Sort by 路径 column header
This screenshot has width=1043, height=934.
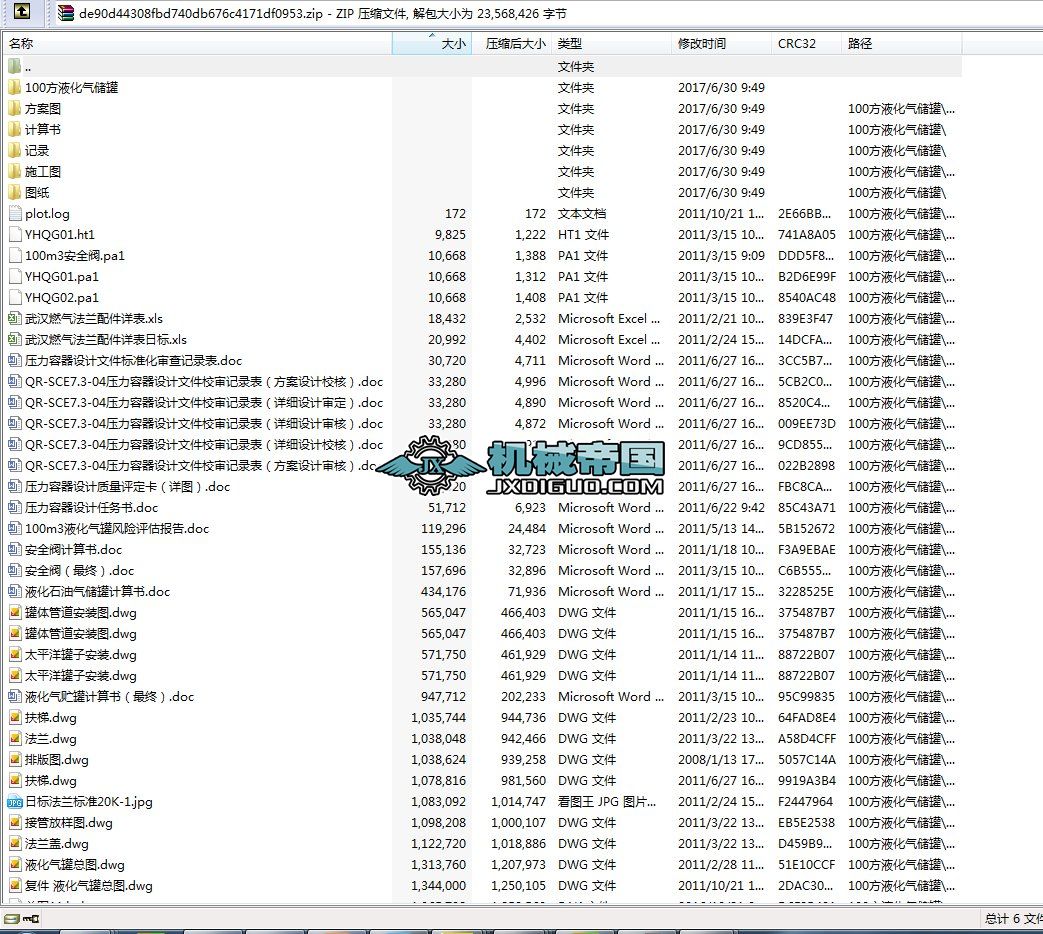tap(901, 43)
